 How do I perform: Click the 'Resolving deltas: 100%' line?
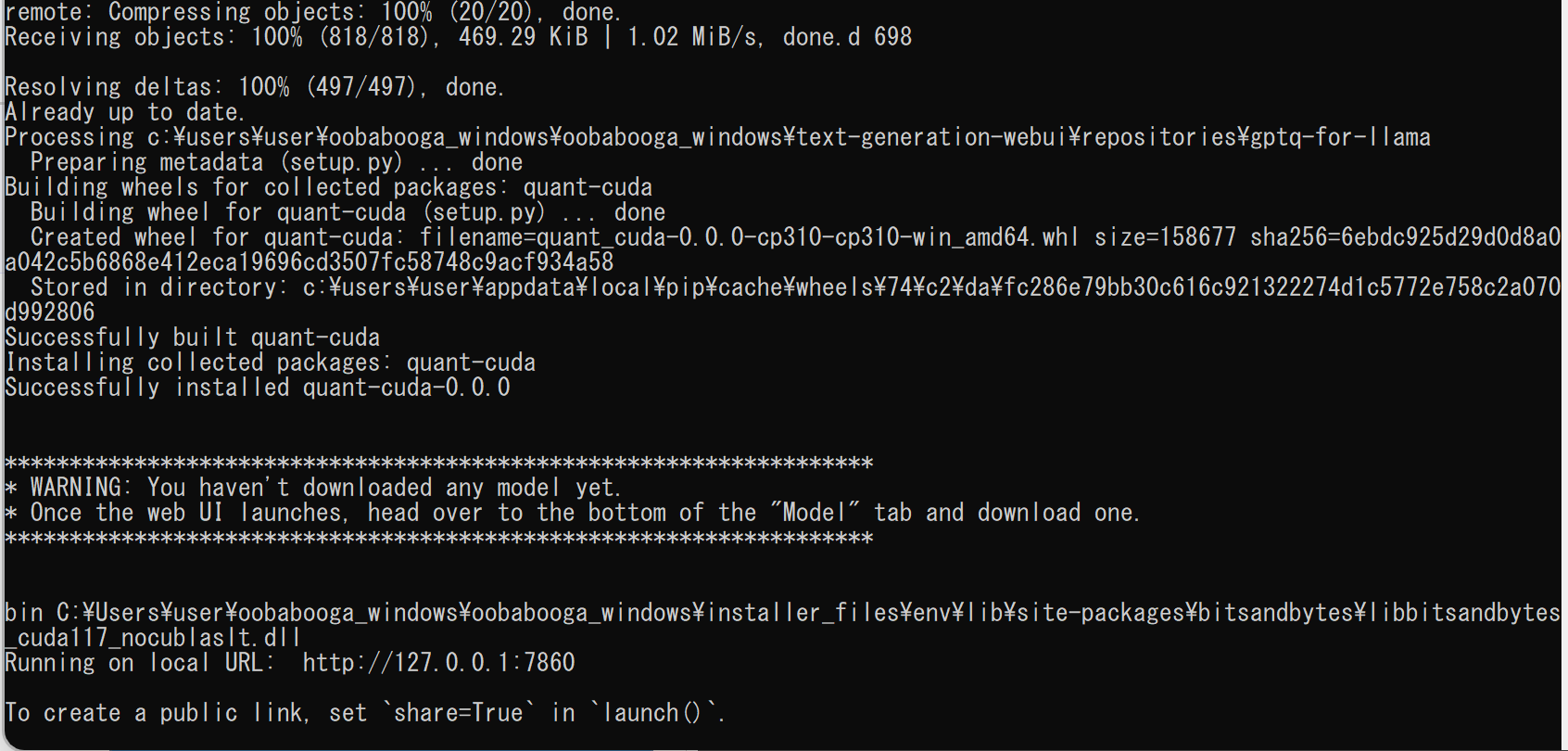pyautogui.click(x=255, y=87)
